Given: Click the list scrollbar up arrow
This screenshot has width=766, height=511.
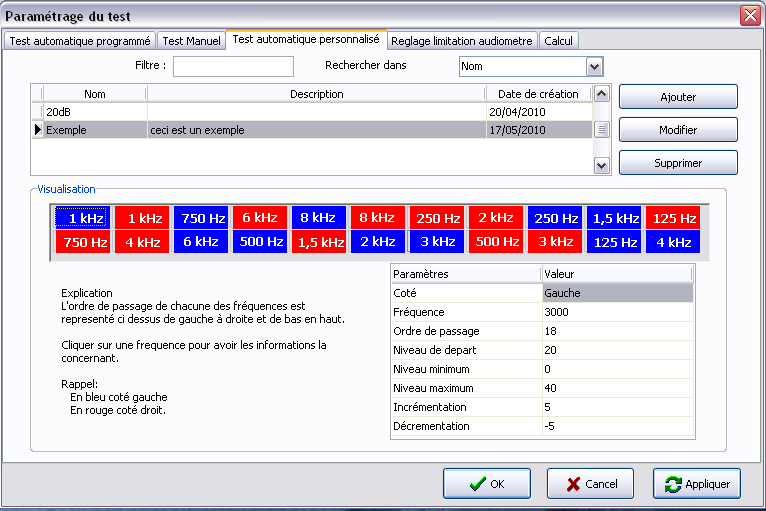Looking at the screenshot, I should tap(602, 93).
